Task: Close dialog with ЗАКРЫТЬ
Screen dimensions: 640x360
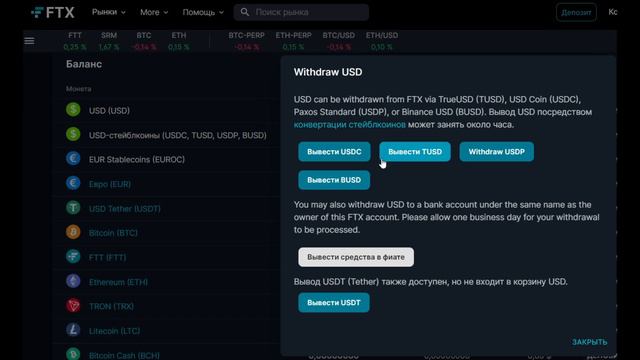Action: coord(589,342)
